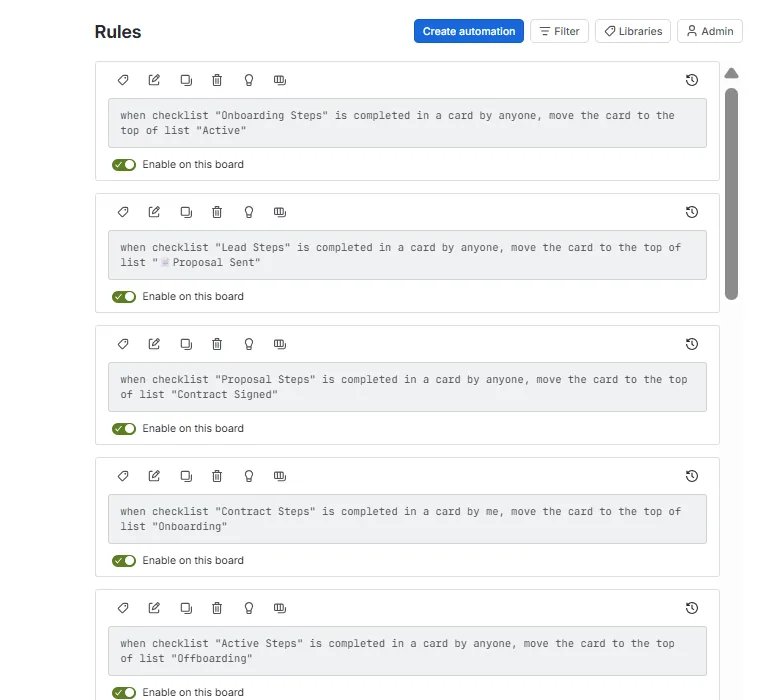
Task: Copy the Contract Steps rule
Action: point(186,476)
